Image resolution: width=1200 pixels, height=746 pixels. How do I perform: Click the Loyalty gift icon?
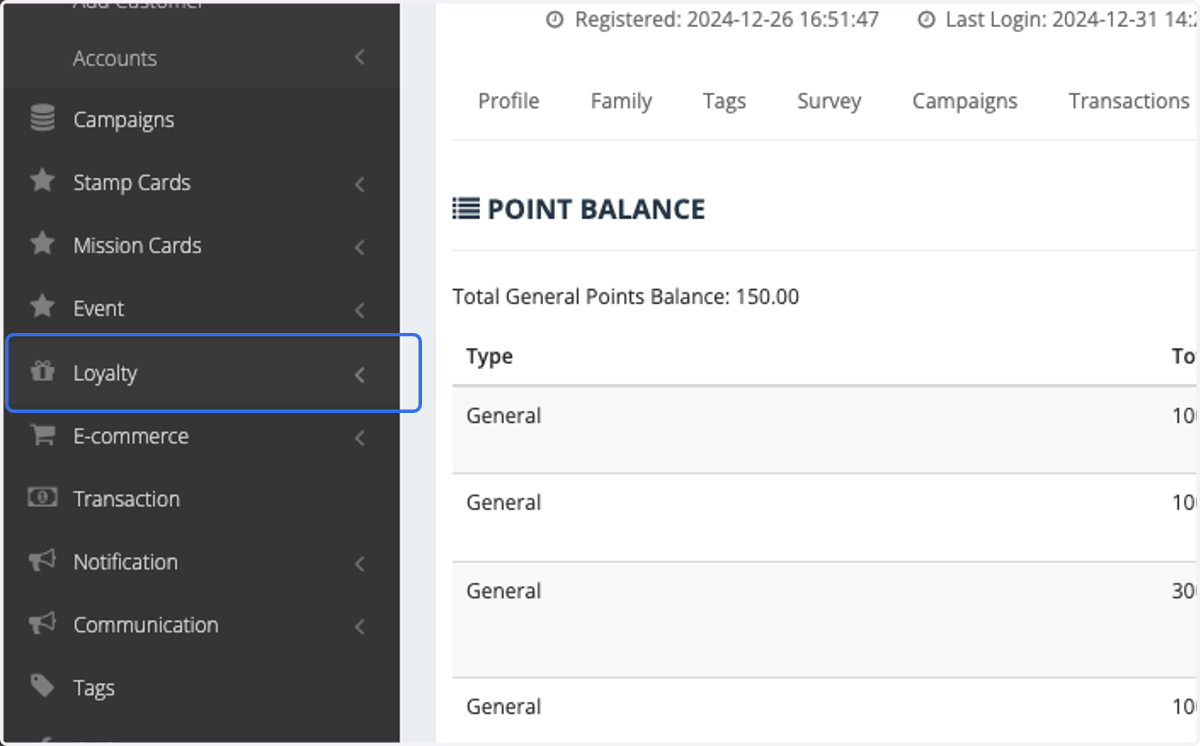(42, 372)
